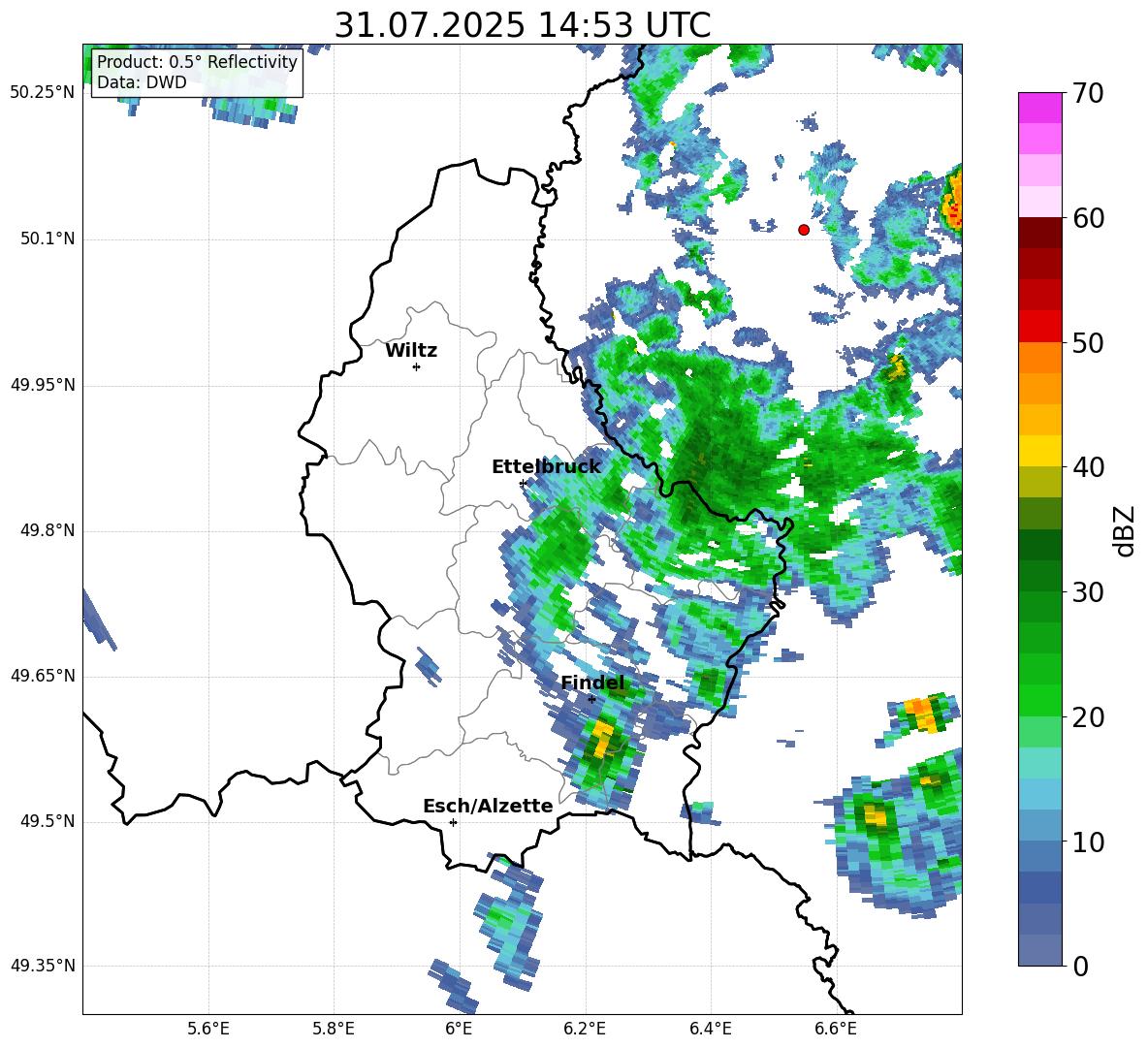Click the dark blue colorbar segment near 5
Viewport: 1148px width, 1048px height.
point(1039,887)
